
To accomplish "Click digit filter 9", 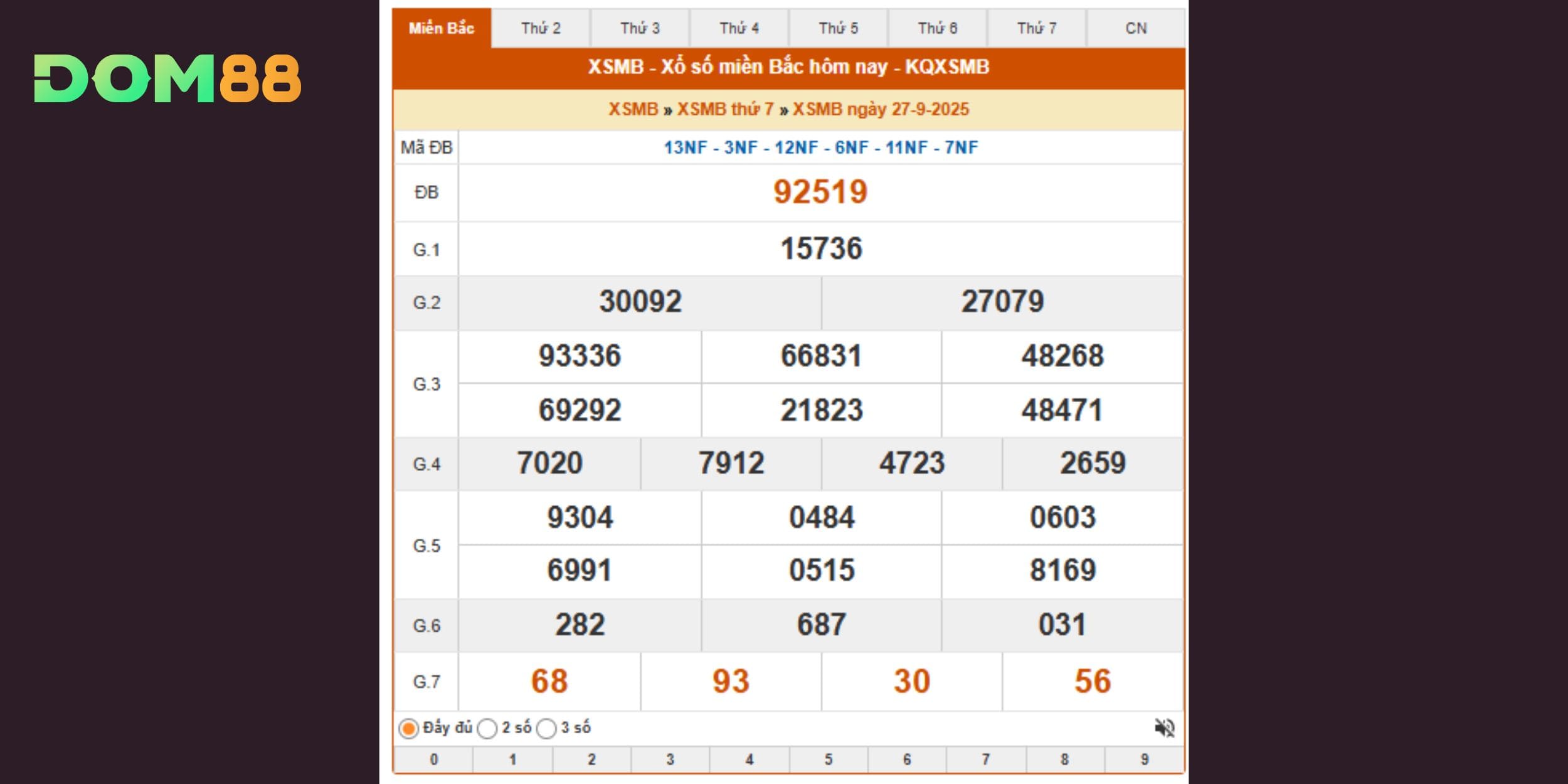I will (x=1144, y=760).
